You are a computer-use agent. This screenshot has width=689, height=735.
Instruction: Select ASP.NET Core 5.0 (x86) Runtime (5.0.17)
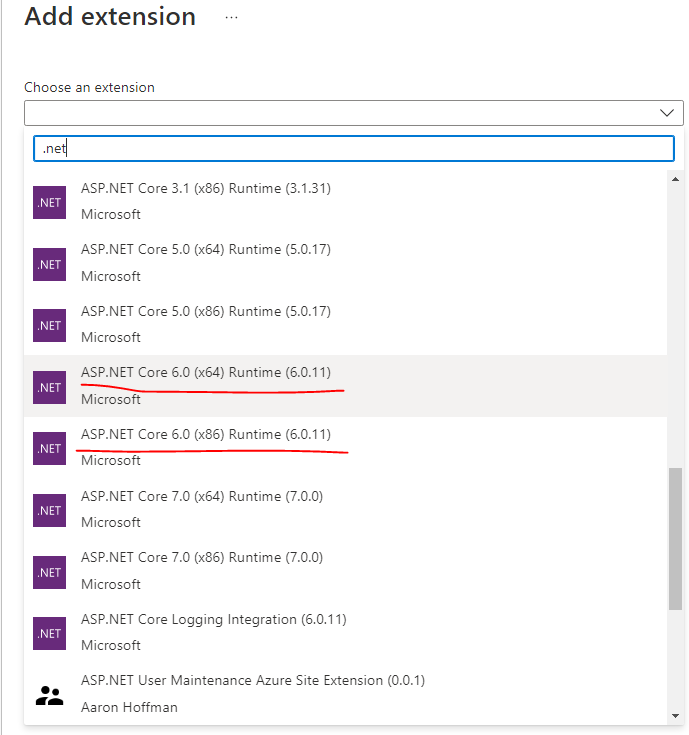345,324
